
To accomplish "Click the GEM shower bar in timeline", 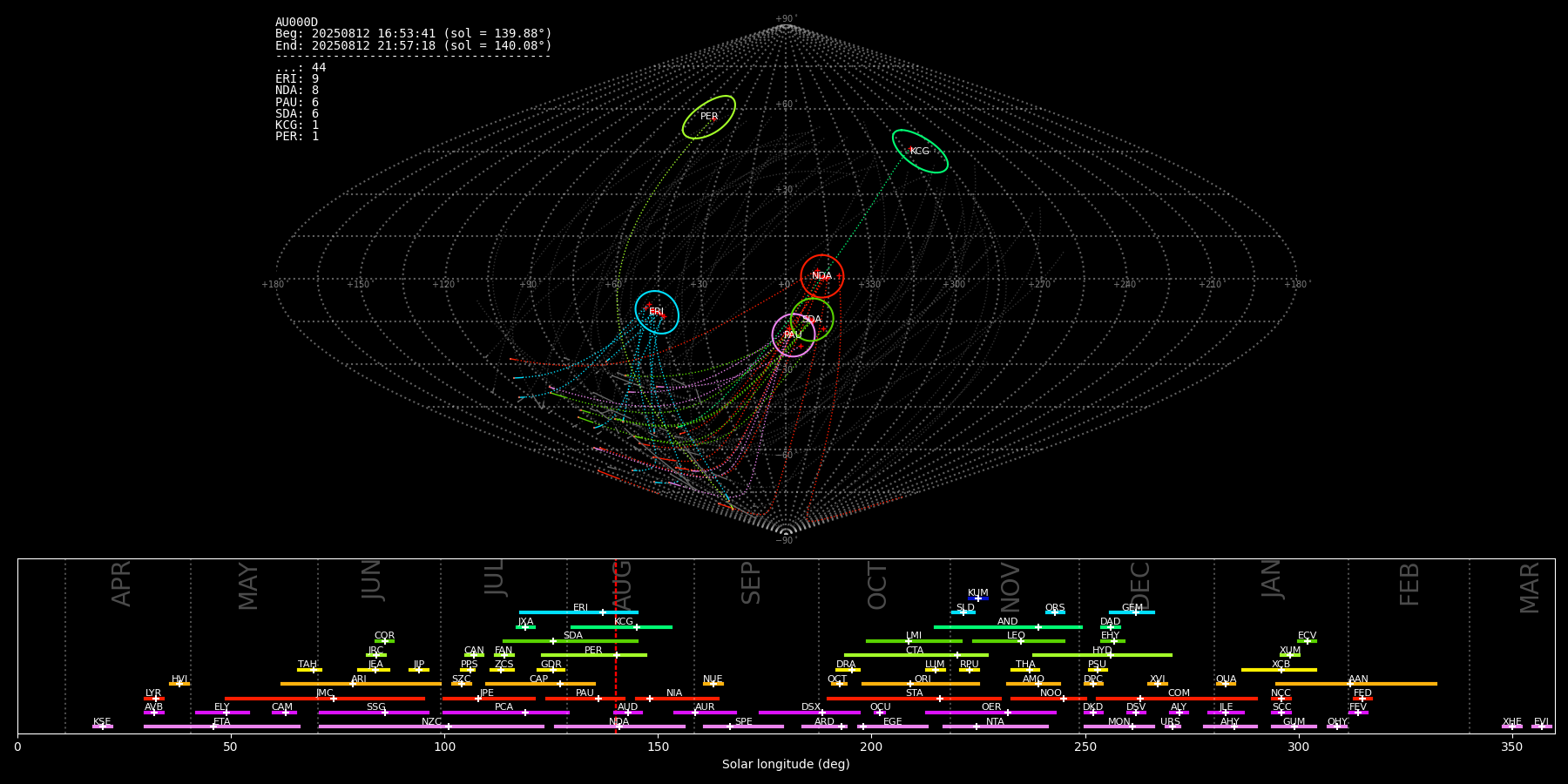I will (x=1132, y=612).
